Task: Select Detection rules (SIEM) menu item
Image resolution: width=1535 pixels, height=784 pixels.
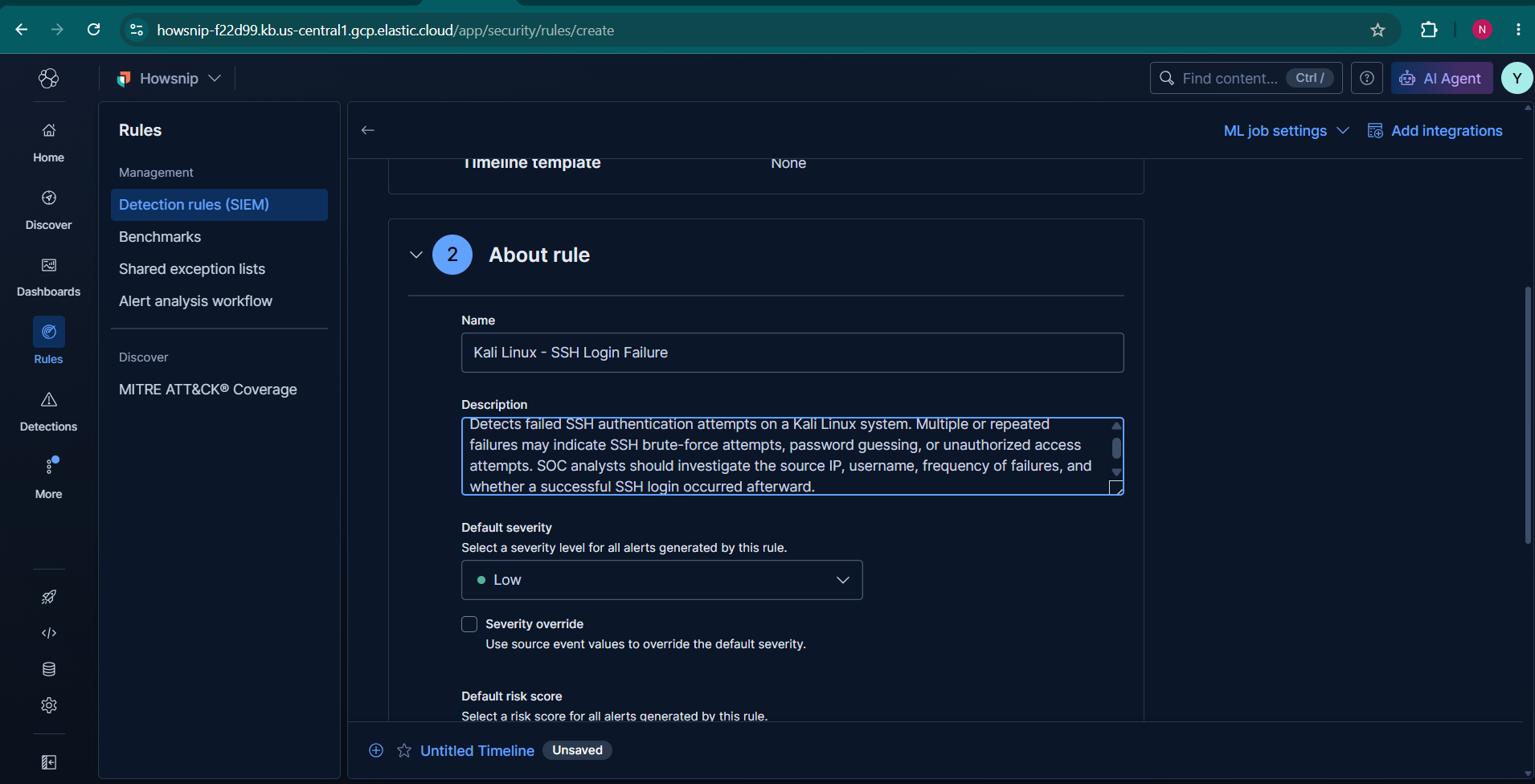Action: [219, 205]
